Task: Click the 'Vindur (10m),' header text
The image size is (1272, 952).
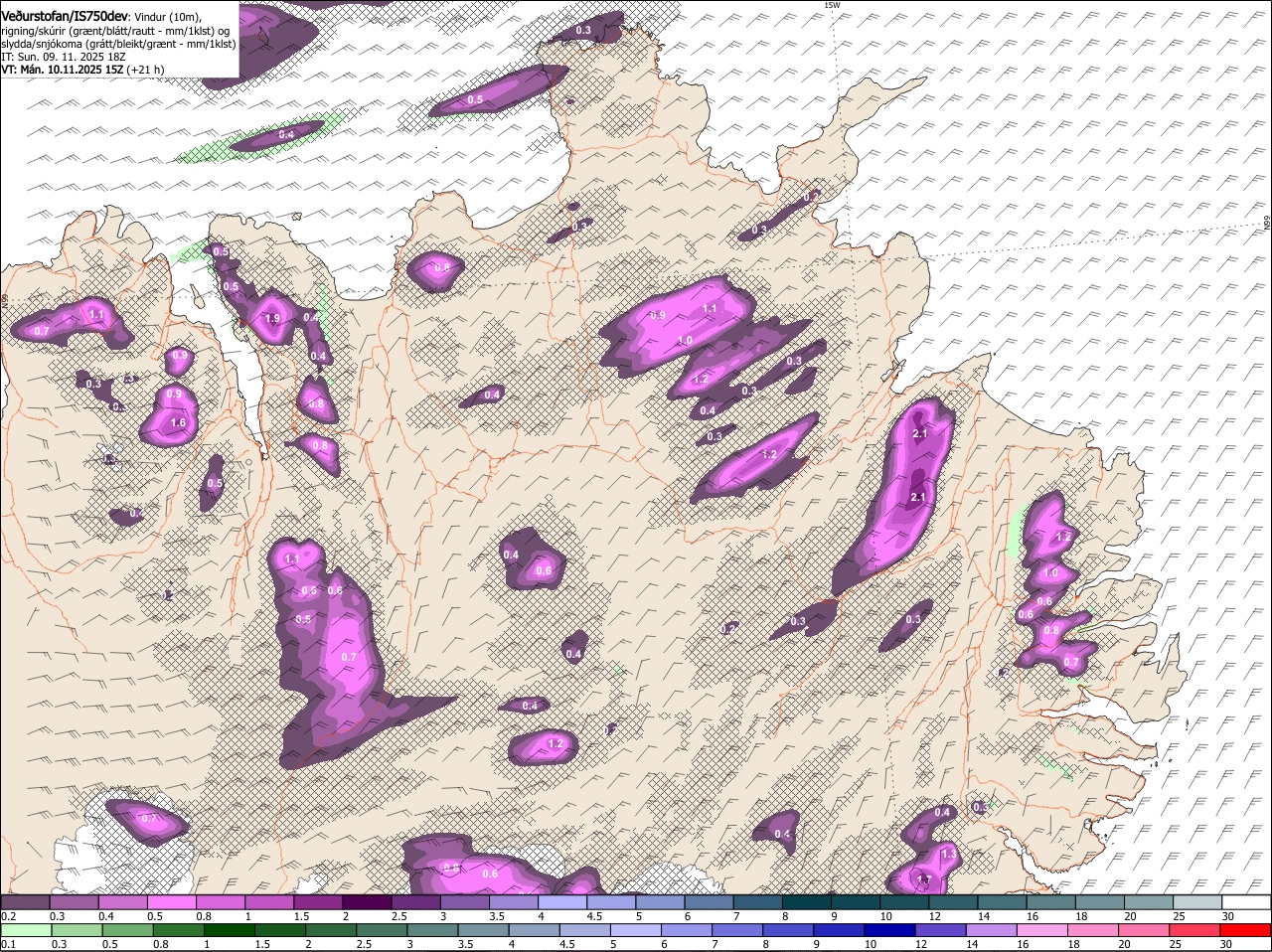Action: pos(167,17)
